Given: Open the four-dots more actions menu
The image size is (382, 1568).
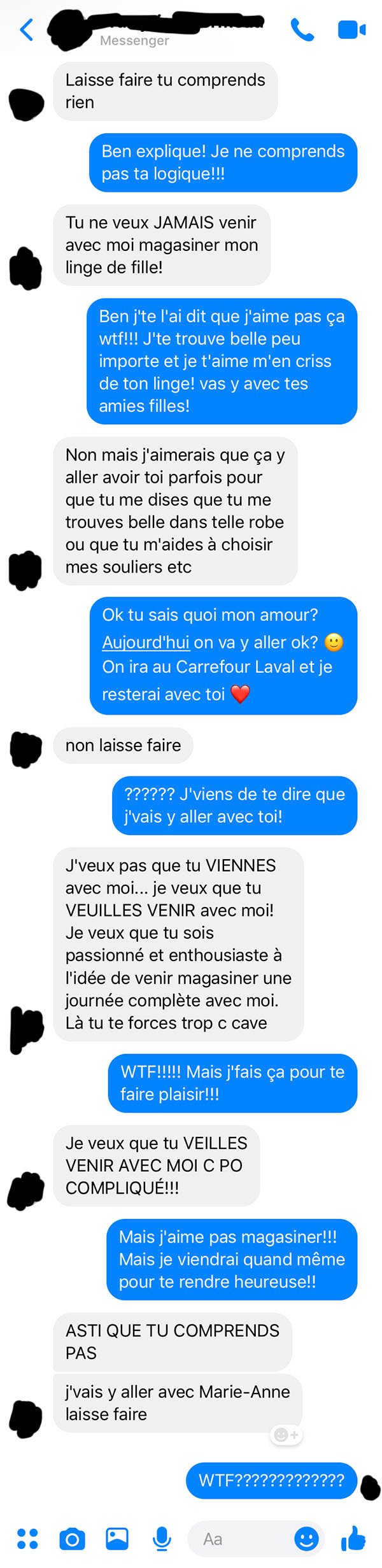Looking at the screenshot, I should [27, 1538].
